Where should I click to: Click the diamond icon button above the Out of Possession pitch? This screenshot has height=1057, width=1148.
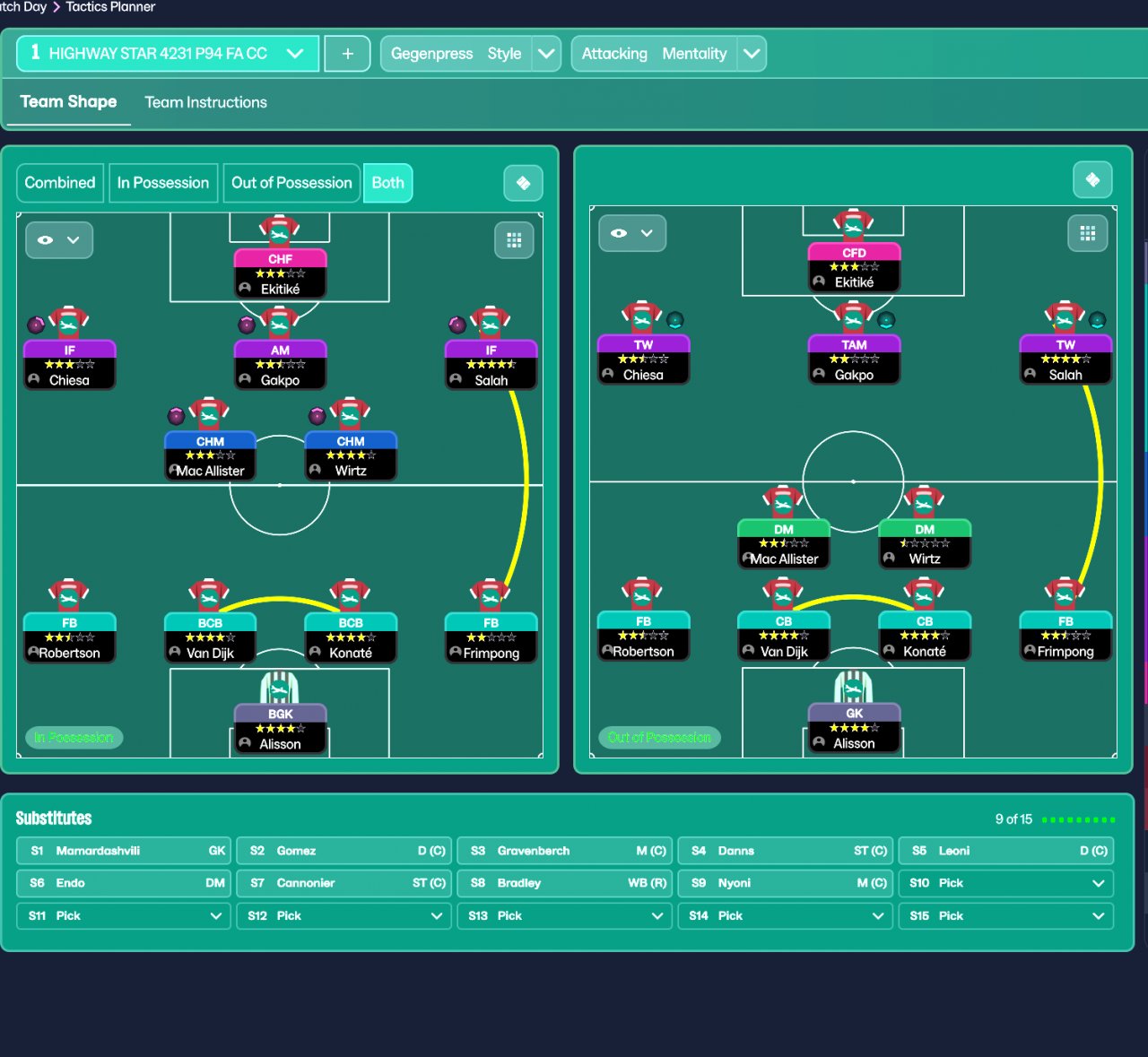pyautogui.click(x=1092, y=179)
